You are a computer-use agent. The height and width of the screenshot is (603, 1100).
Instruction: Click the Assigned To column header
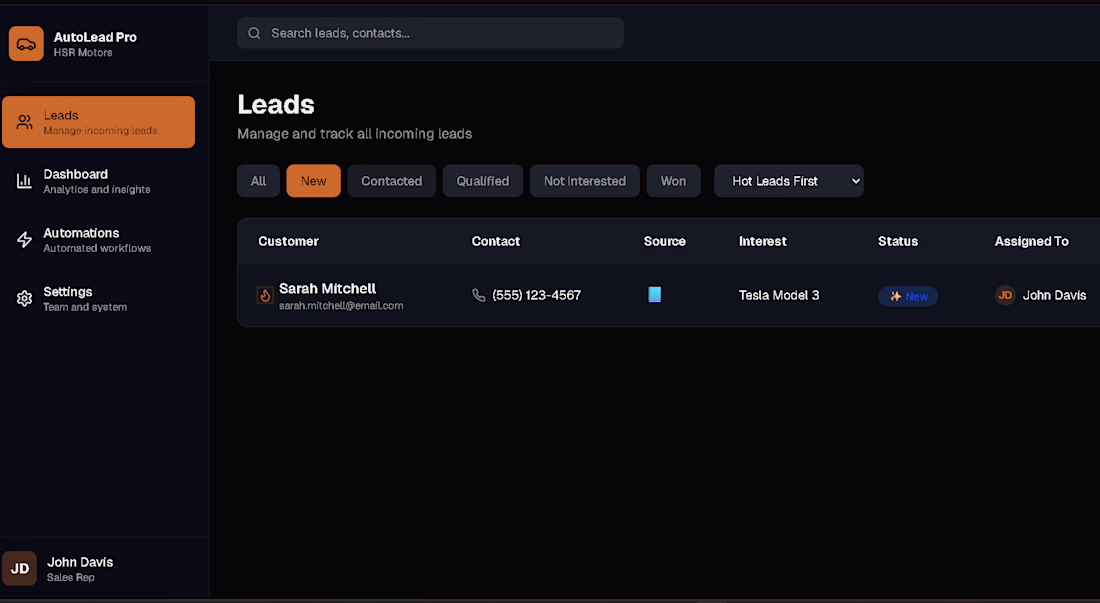click(1031, 241)
